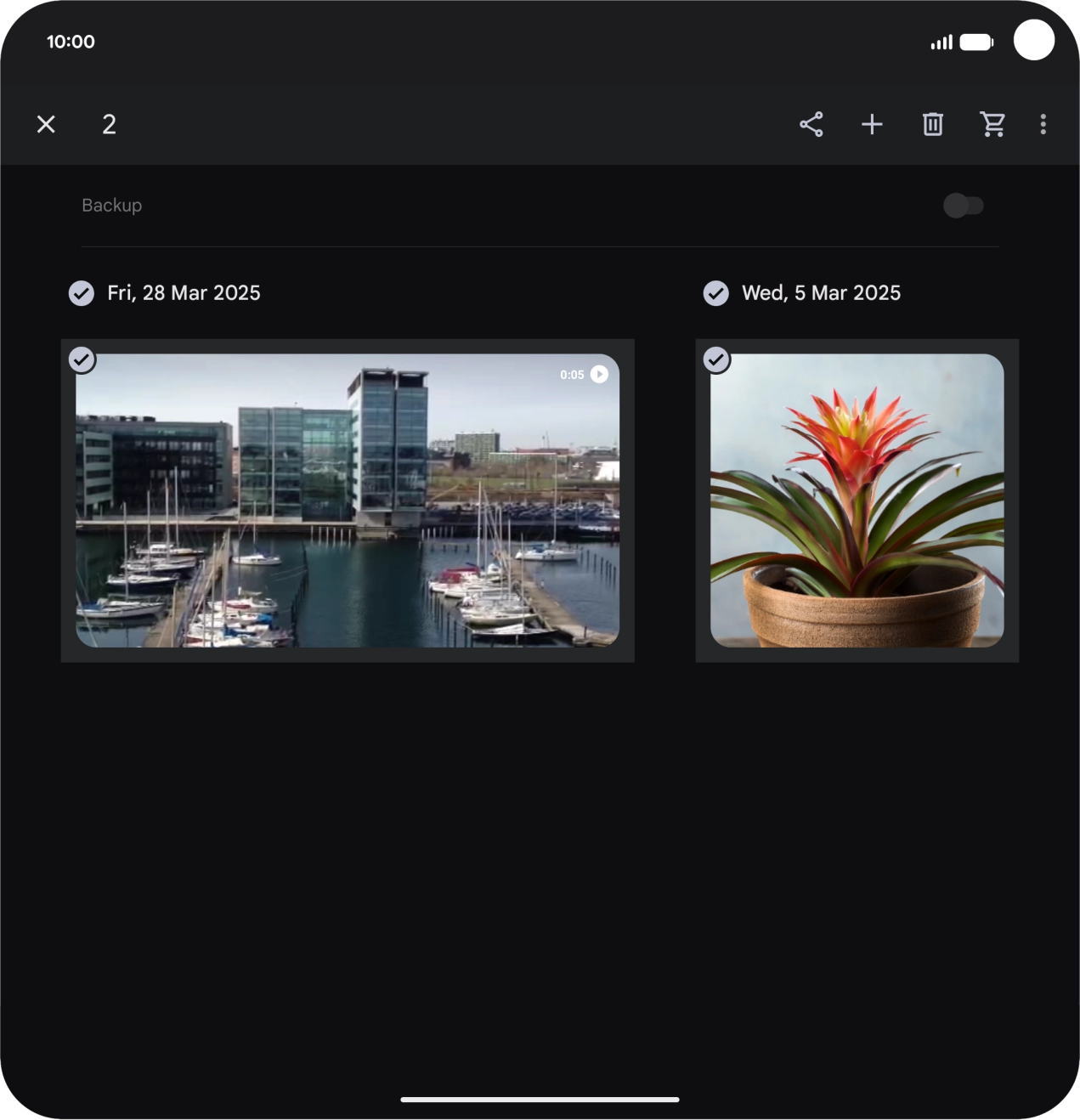The width and height of the screenshot is (1080, 1120).
Task: Add selected items with the plus icon
Action: click(872, 124)
